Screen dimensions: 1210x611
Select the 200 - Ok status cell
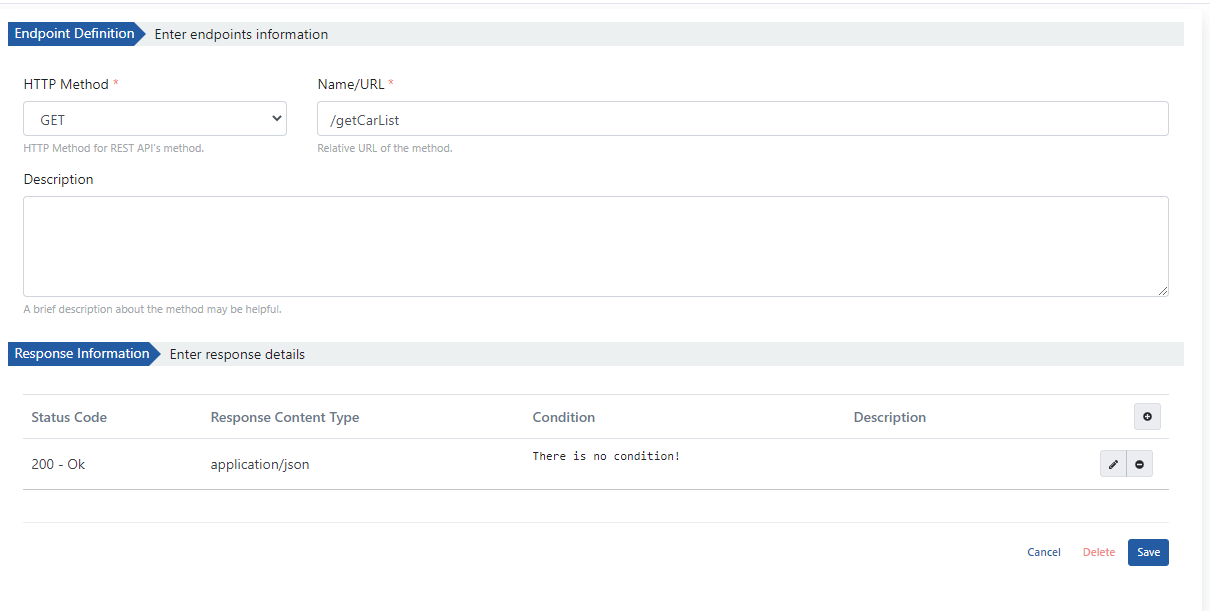coord(58,464)
